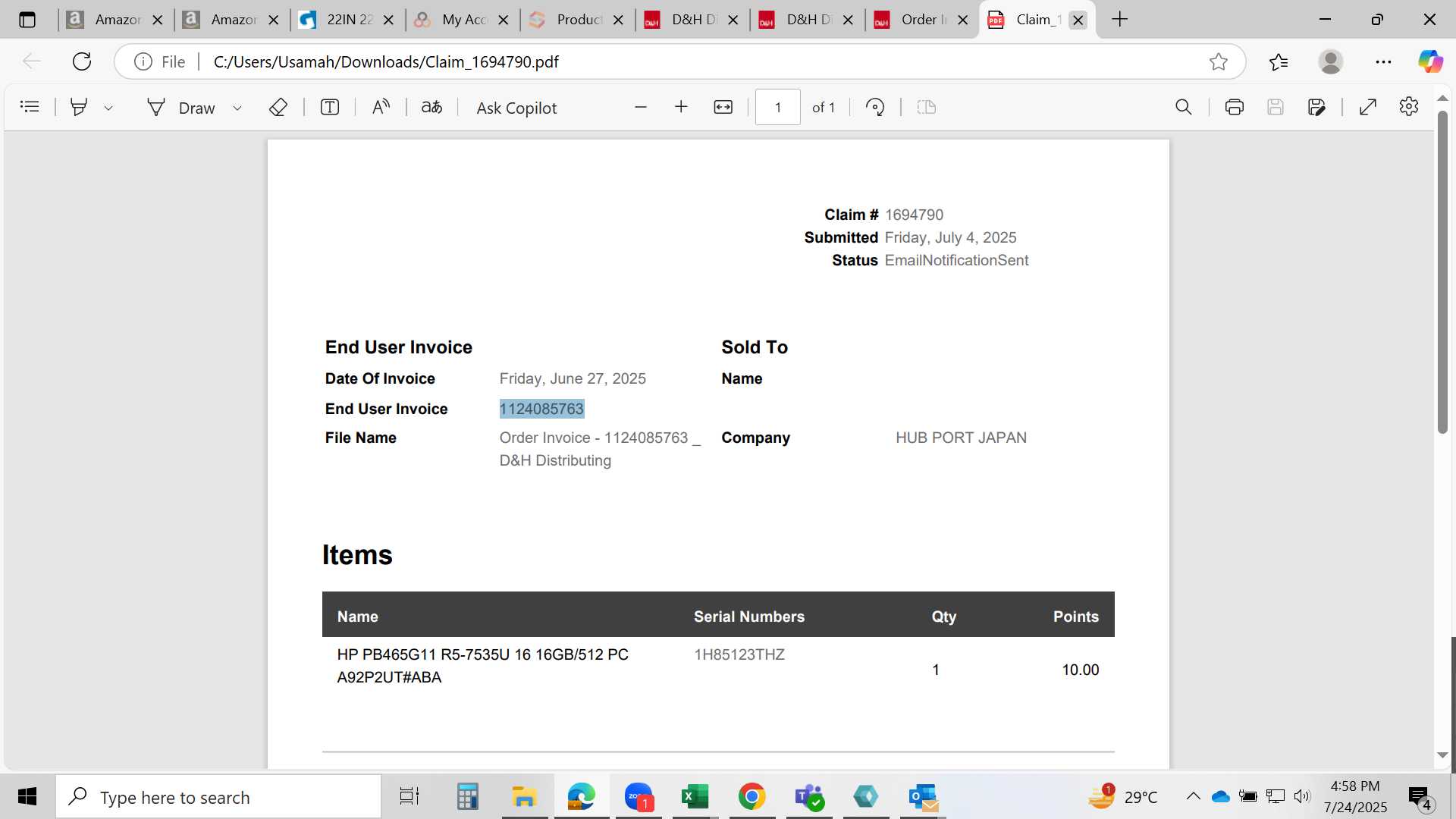
Task: Zoom in with the plus icon
Action: click(x=681, y=107)
